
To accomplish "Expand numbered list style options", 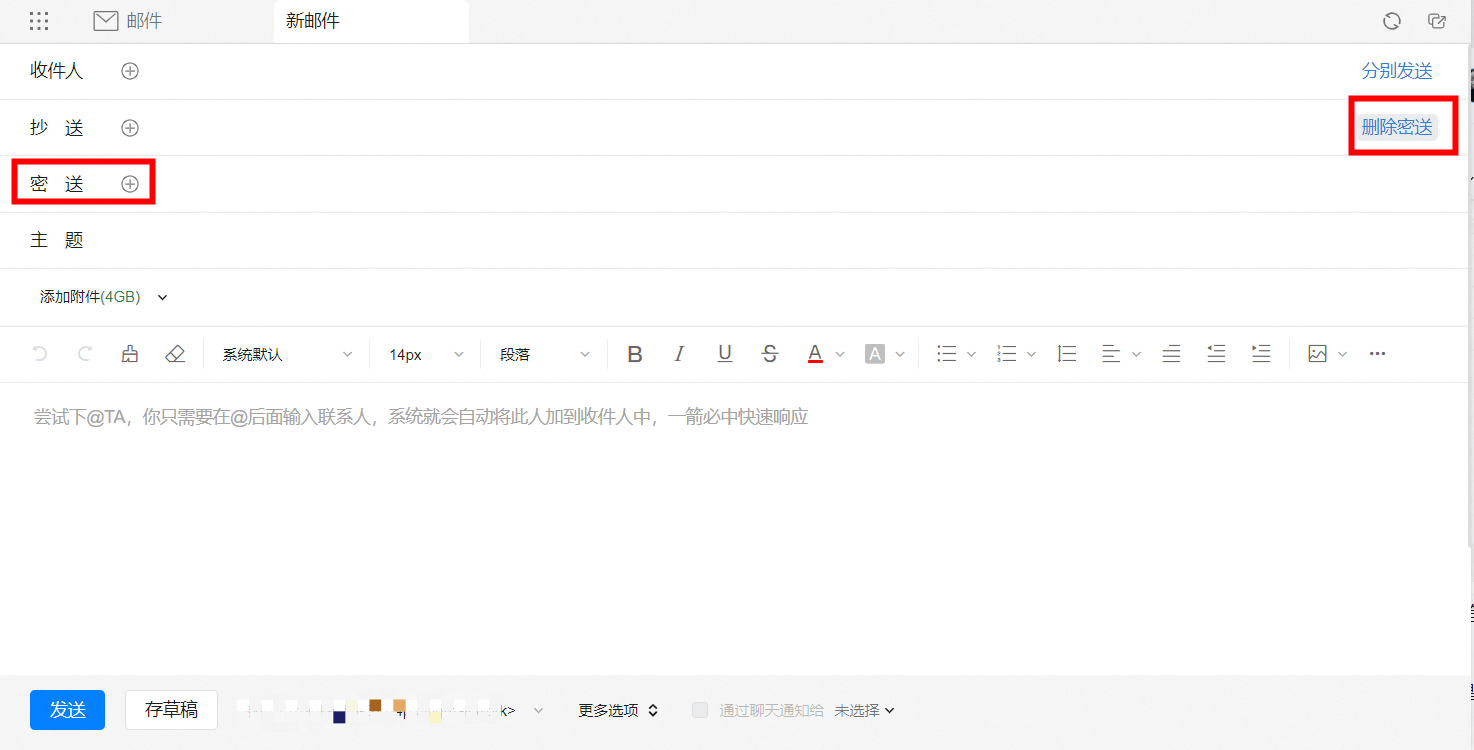I will [x=1032, y=354].
